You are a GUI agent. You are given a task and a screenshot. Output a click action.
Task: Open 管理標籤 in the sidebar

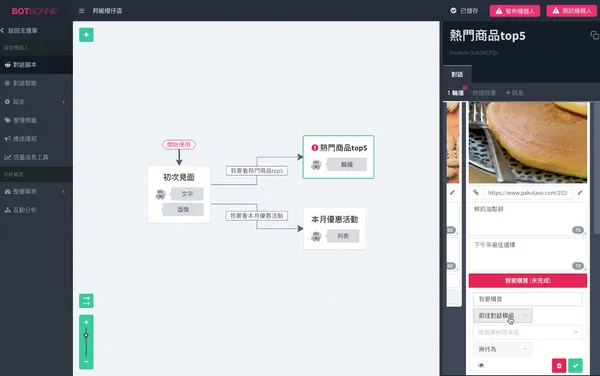[x=36, y=120]
